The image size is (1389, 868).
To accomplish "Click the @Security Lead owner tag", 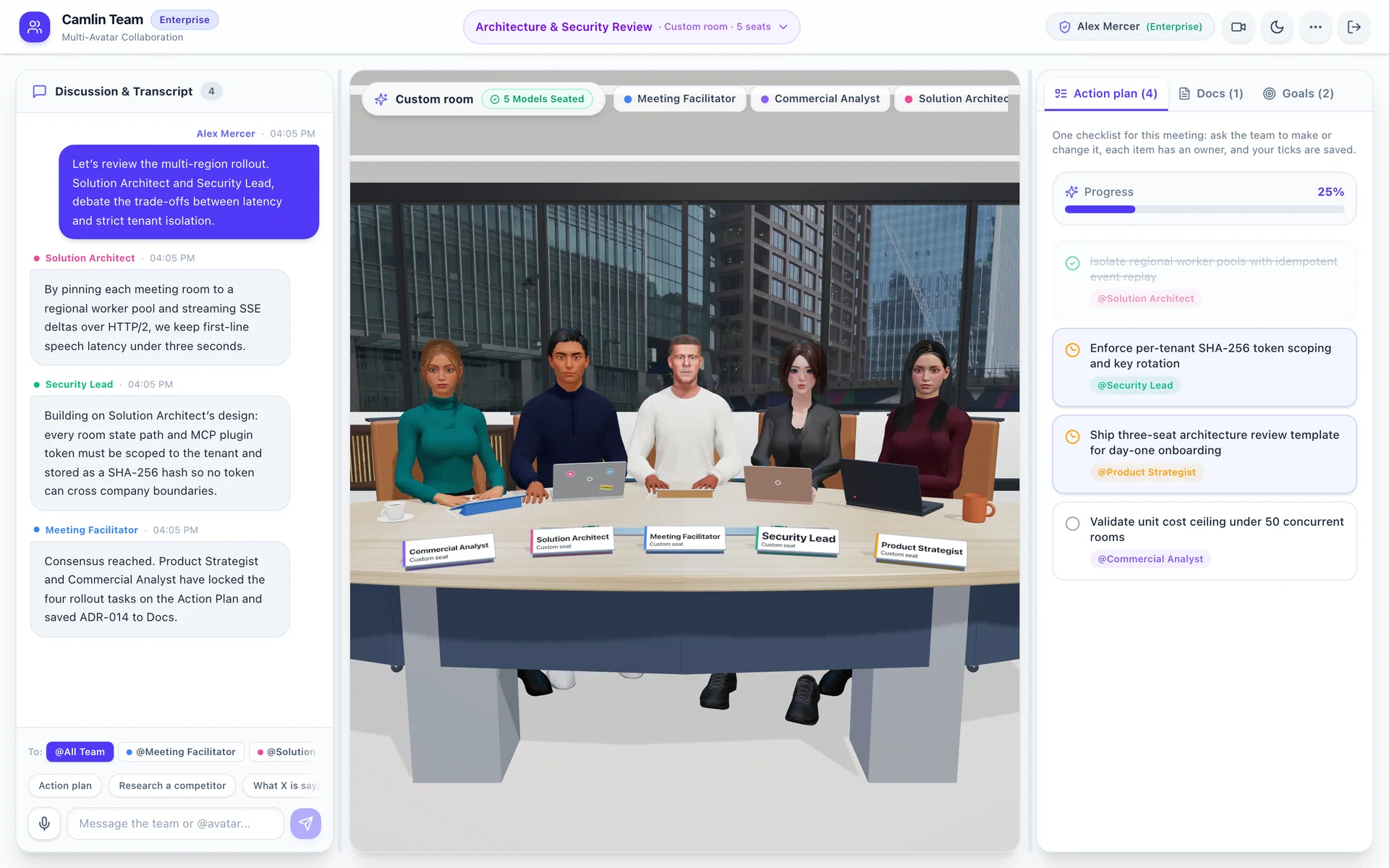I will point(1134,386).
